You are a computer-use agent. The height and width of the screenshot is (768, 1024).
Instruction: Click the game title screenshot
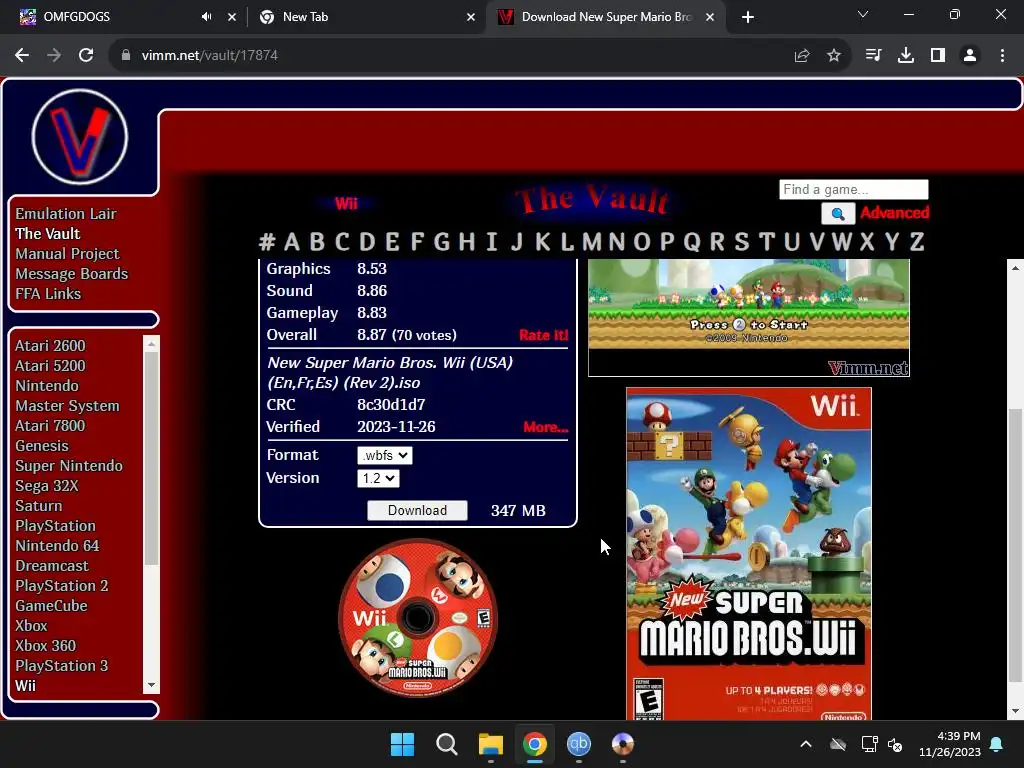coord(748,317)
